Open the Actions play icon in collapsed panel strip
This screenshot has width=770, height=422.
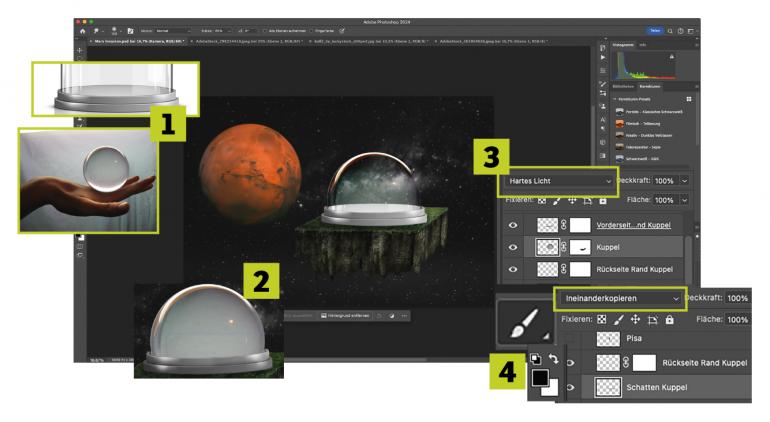(x=603, y=57)
